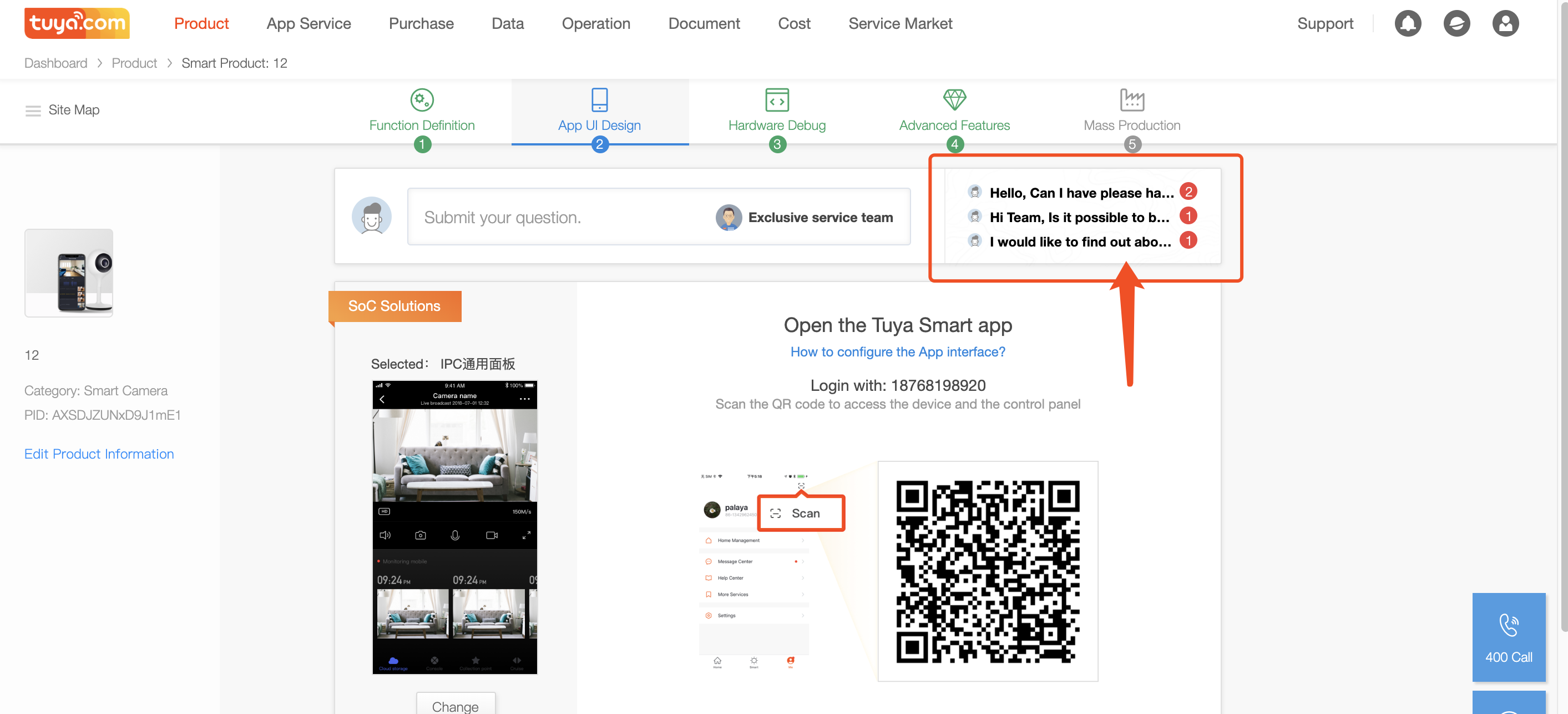Click 'PID: AXSDJZUNxD9J1mE1' text
This screenshot has height=714, width=1568.
(x=102, y=415)
